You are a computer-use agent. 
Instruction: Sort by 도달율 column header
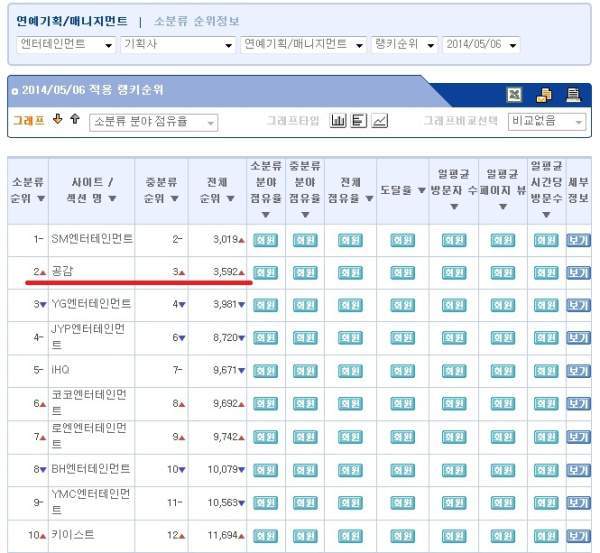(x=403, y=190)
